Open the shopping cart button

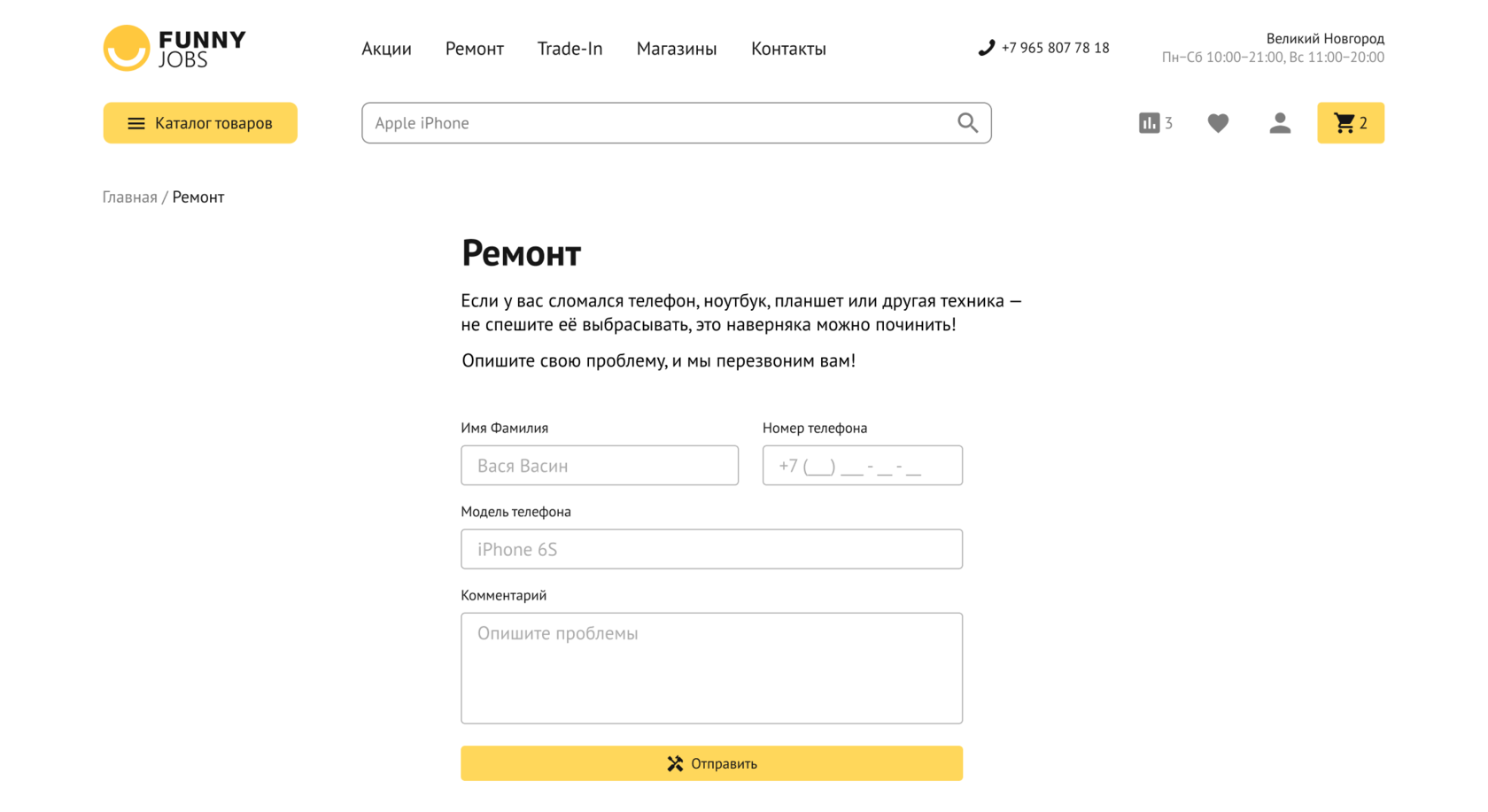tap(1350, 123)
